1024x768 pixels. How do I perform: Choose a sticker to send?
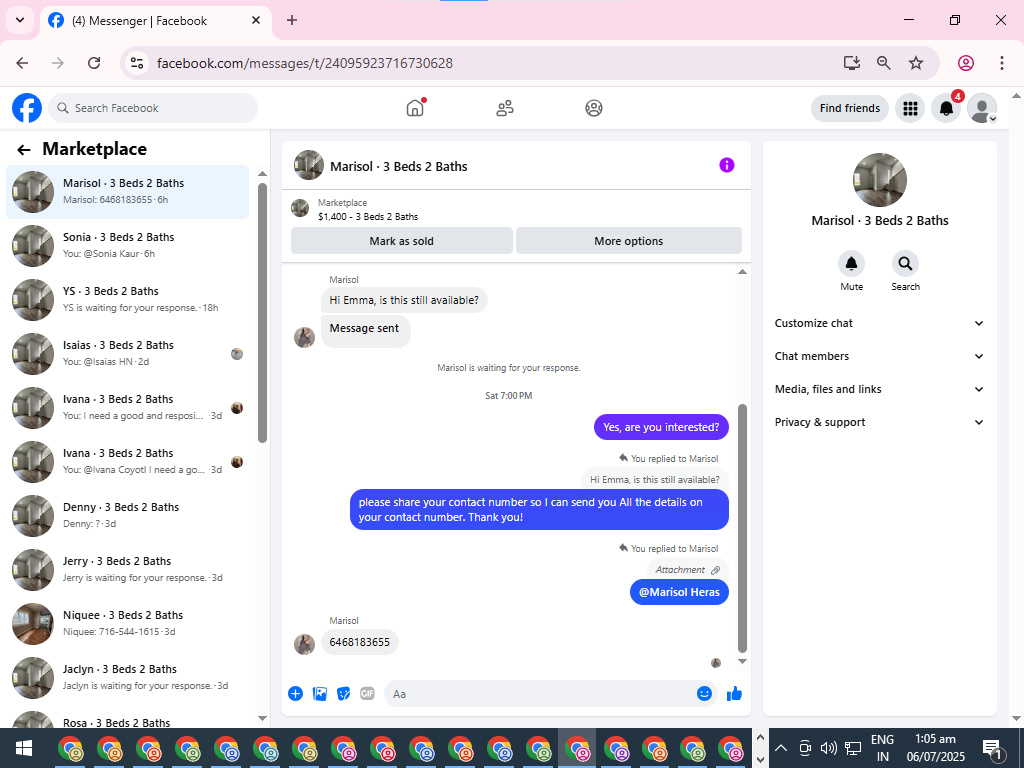344,694
